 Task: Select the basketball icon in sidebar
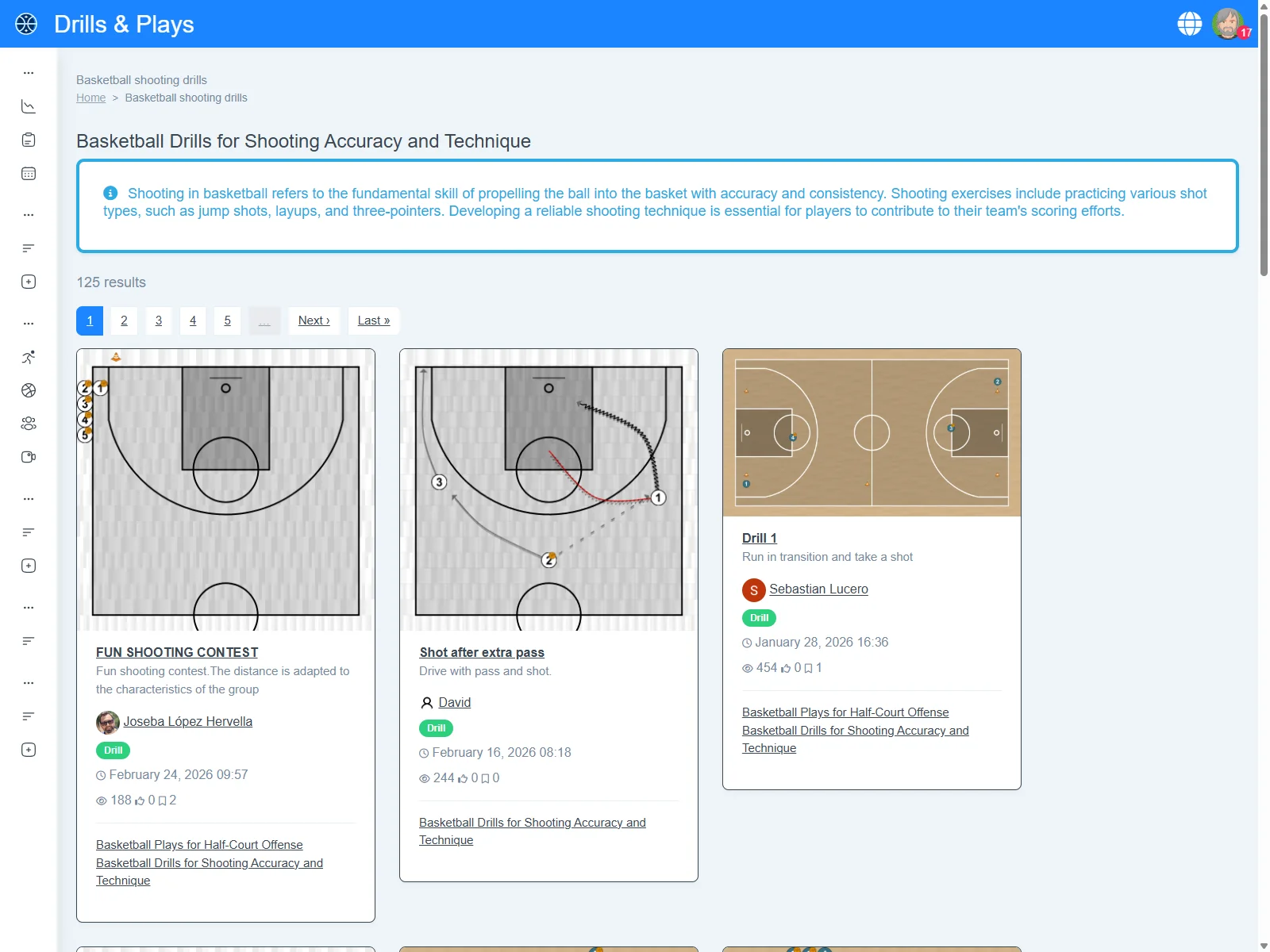click(29, 390)
